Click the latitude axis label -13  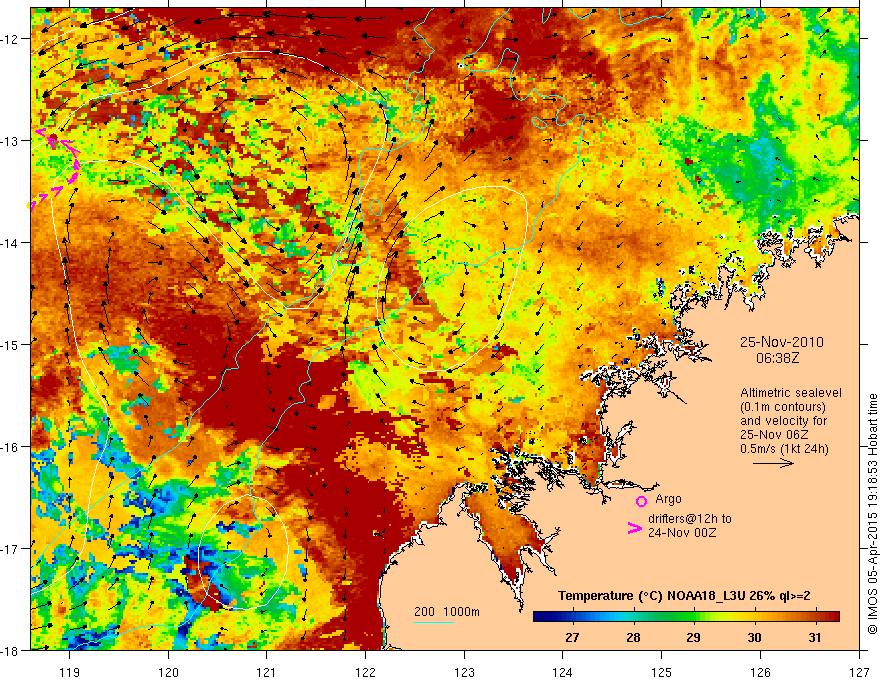tap(9, 141)
